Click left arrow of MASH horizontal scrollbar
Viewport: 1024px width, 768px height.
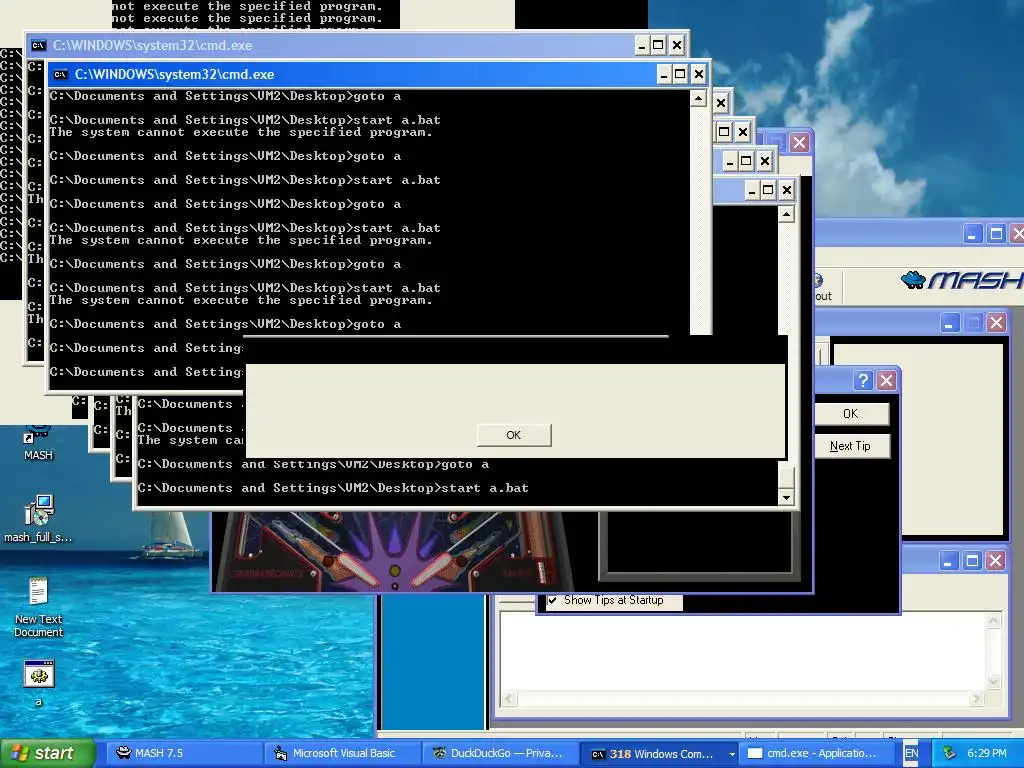coord(509,699)
